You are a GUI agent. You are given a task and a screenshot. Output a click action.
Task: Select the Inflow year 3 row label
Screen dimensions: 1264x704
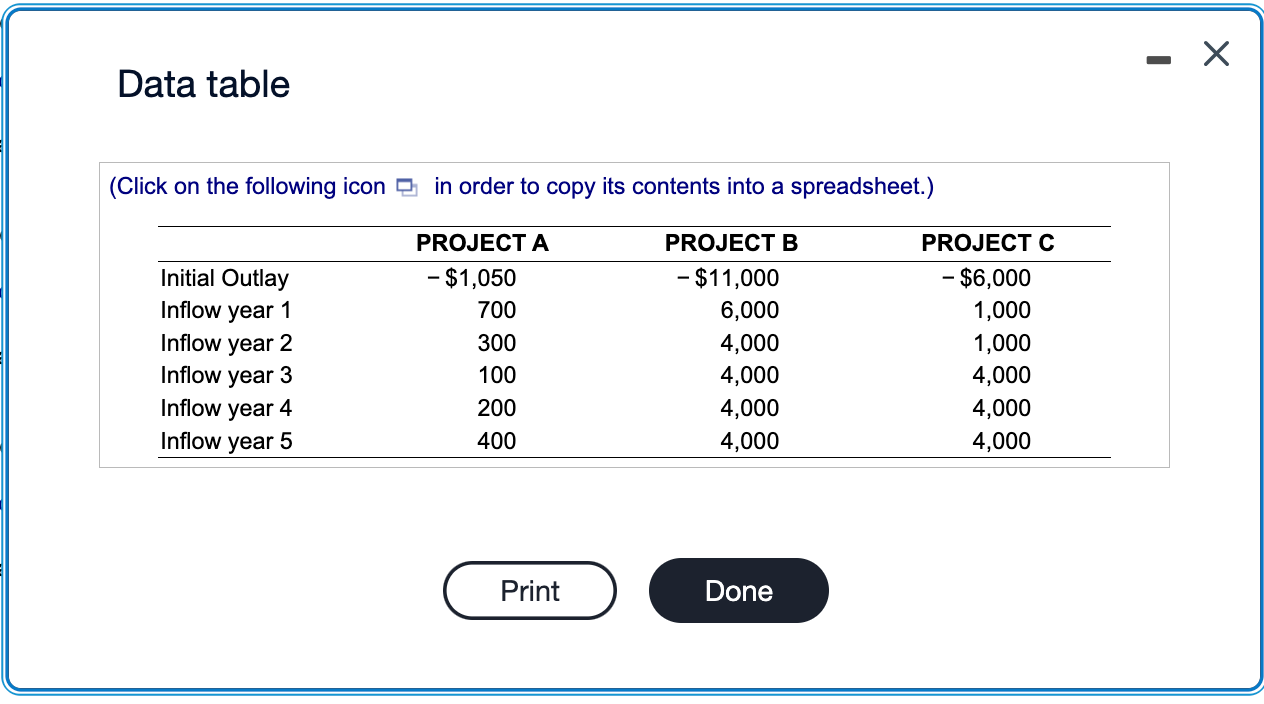[226, 376]
